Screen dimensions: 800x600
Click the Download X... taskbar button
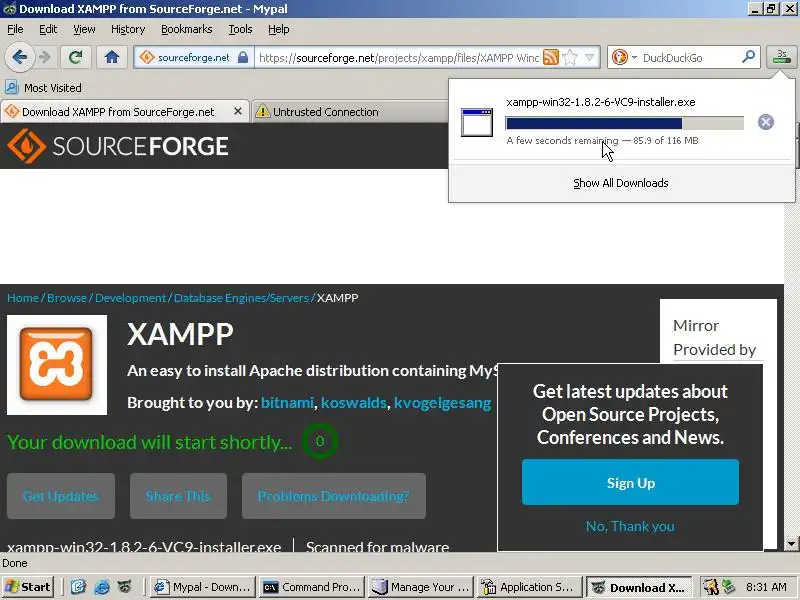click(639, 587)
